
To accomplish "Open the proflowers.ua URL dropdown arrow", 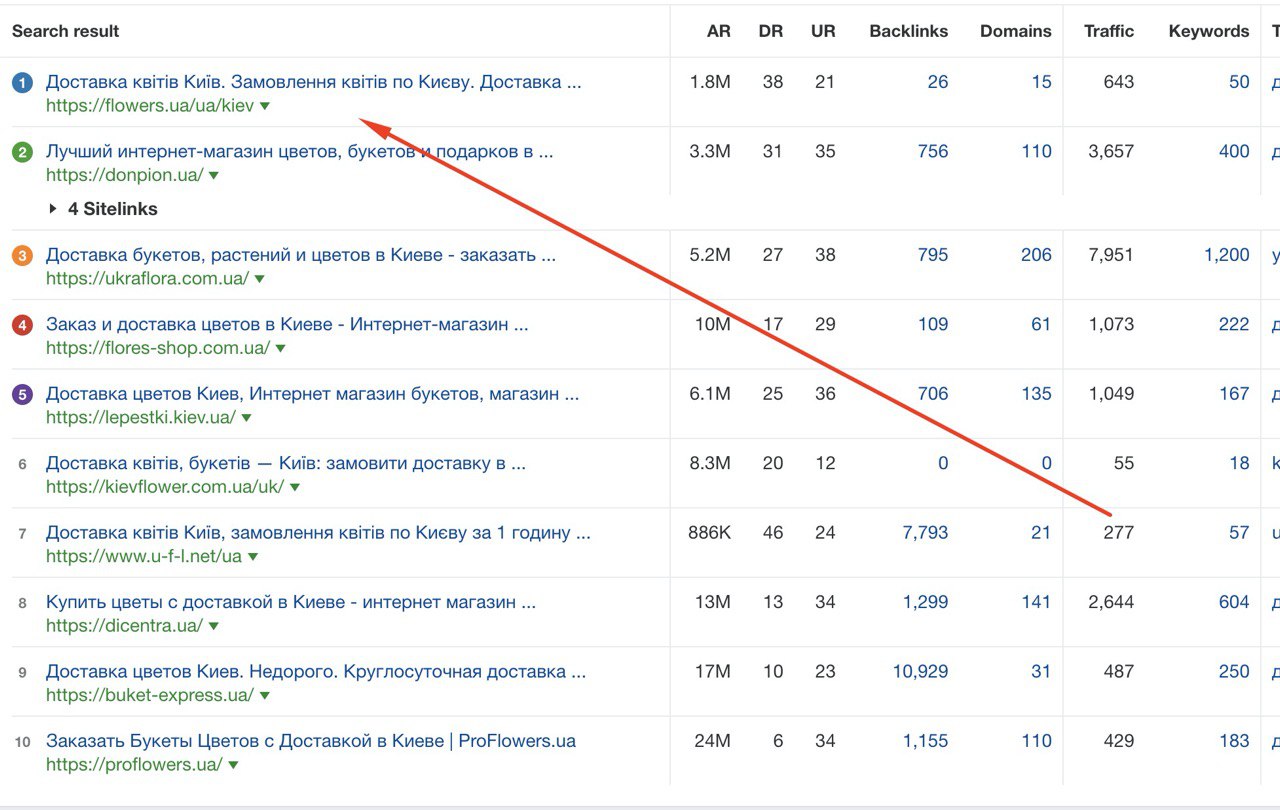I will tap(233, 766).
